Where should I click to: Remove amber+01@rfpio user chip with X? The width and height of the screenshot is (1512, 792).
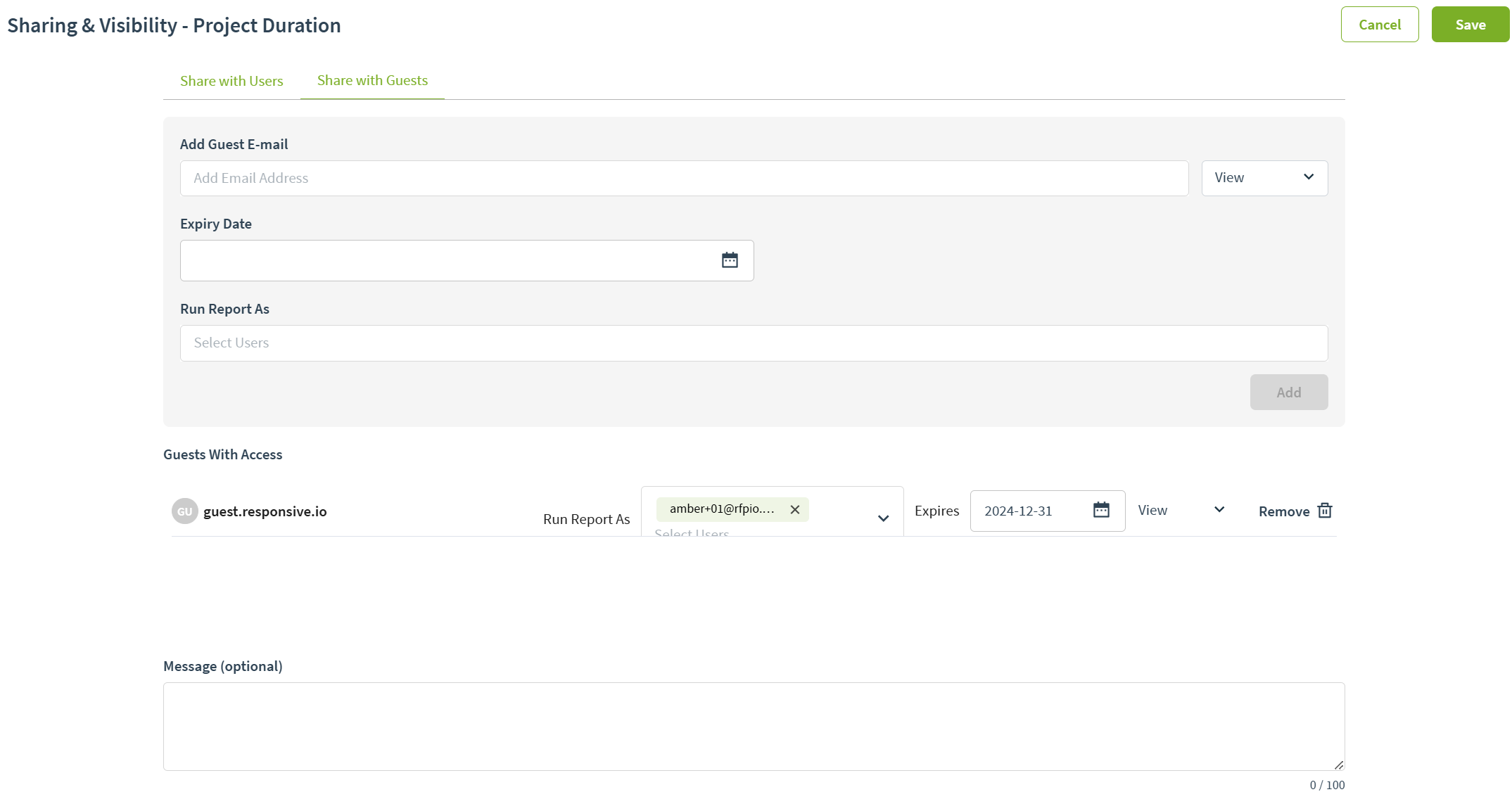click(795, 509)
